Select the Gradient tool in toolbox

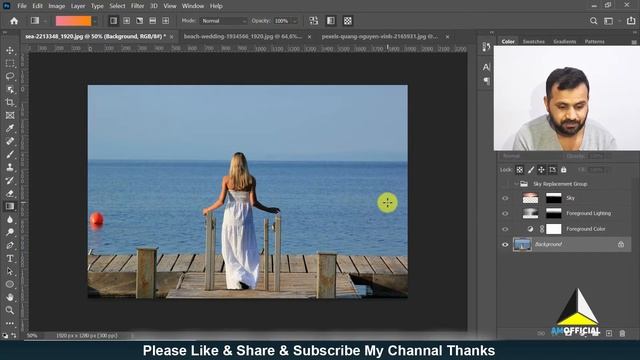[10, 207]
